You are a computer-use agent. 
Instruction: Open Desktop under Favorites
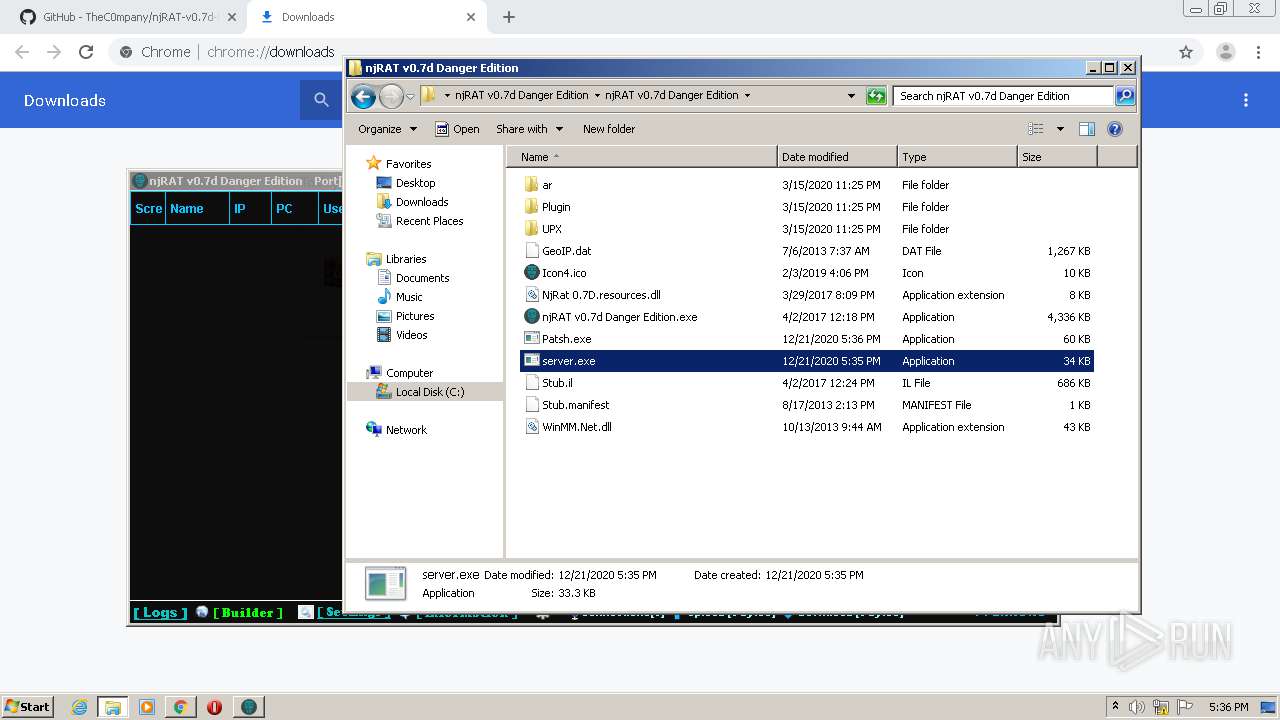coord(415,183)
